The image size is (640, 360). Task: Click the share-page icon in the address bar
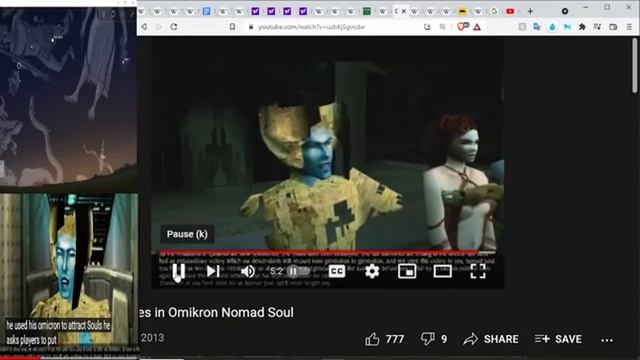[x=427, y=27]
